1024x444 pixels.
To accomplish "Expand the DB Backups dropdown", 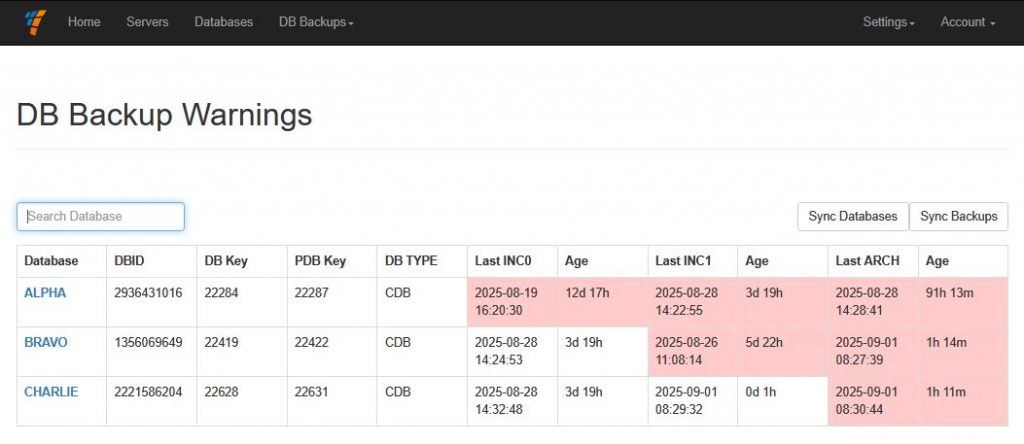I will point(316,22).
